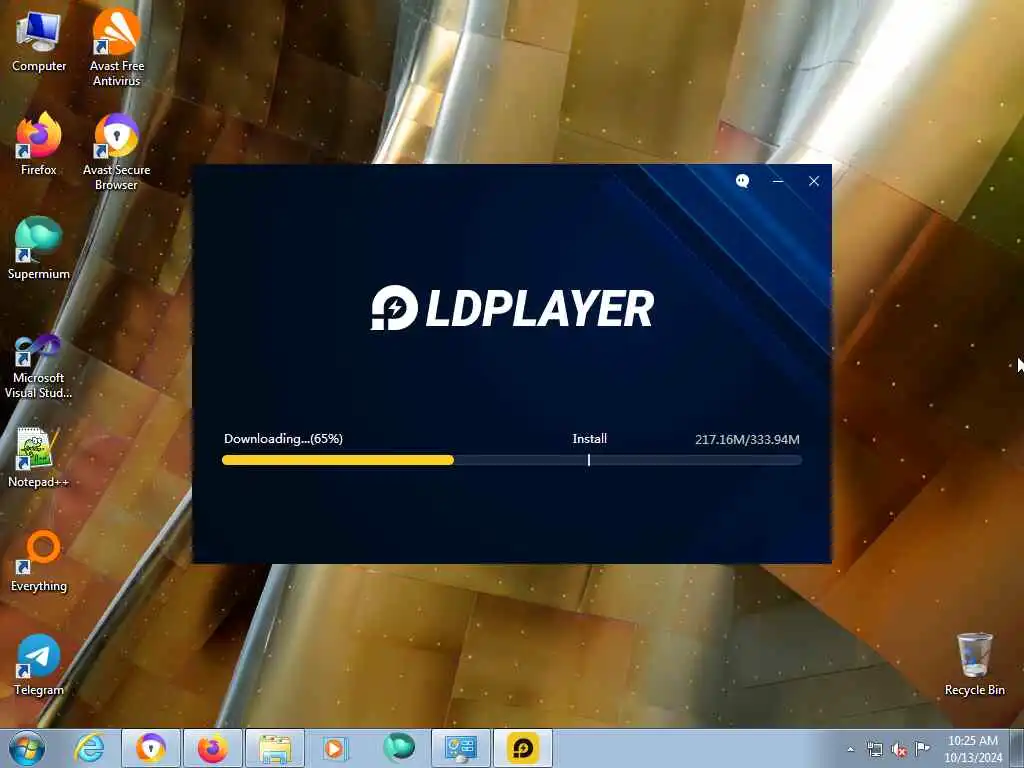The width and height of the screenshot is (1024, 768).
Task: Show hidden system tray icons arrow
Action: 850,749
